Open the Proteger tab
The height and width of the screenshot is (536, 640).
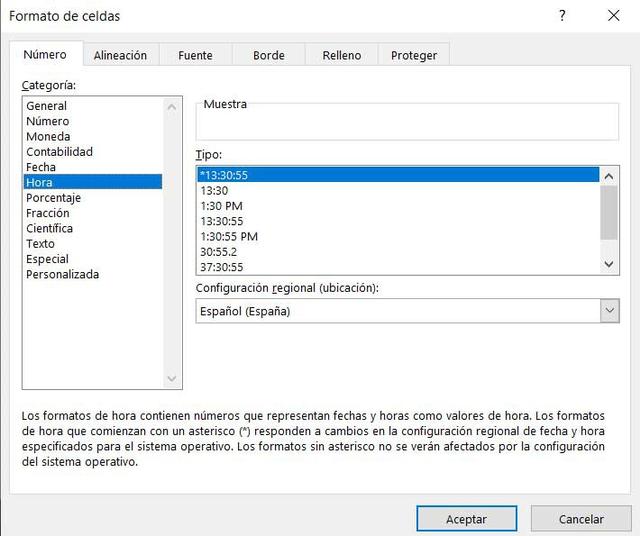coord(414,55)
